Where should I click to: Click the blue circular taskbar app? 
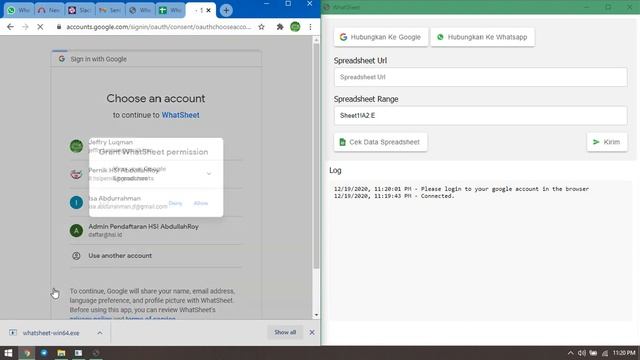(44, 353)
